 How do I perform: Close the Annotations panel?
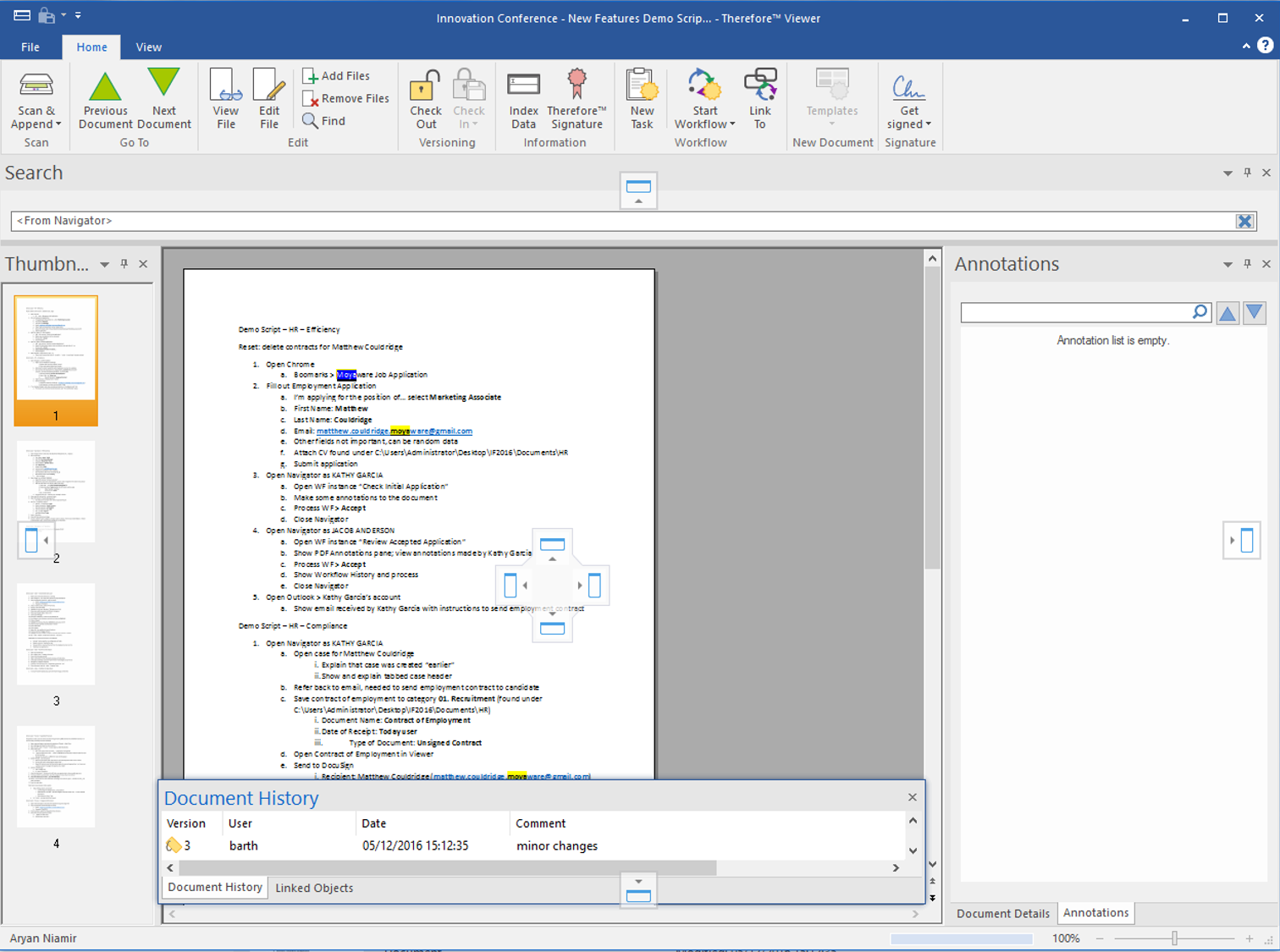pyautogui.click(x=1266, y=264)
